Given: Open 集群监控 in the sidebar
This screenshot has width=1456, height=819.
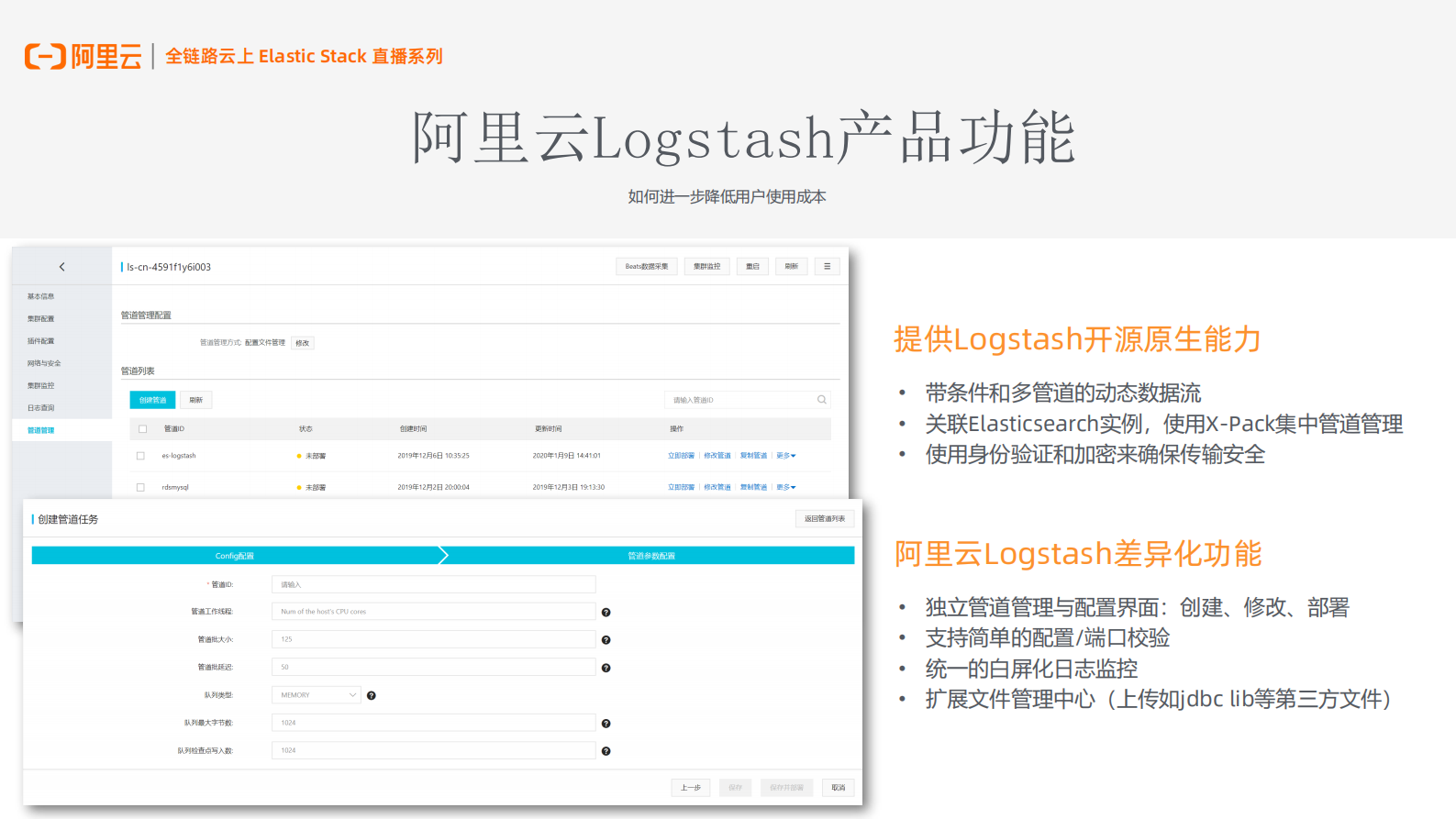Looking at the screenshot, I should point(40,386).
